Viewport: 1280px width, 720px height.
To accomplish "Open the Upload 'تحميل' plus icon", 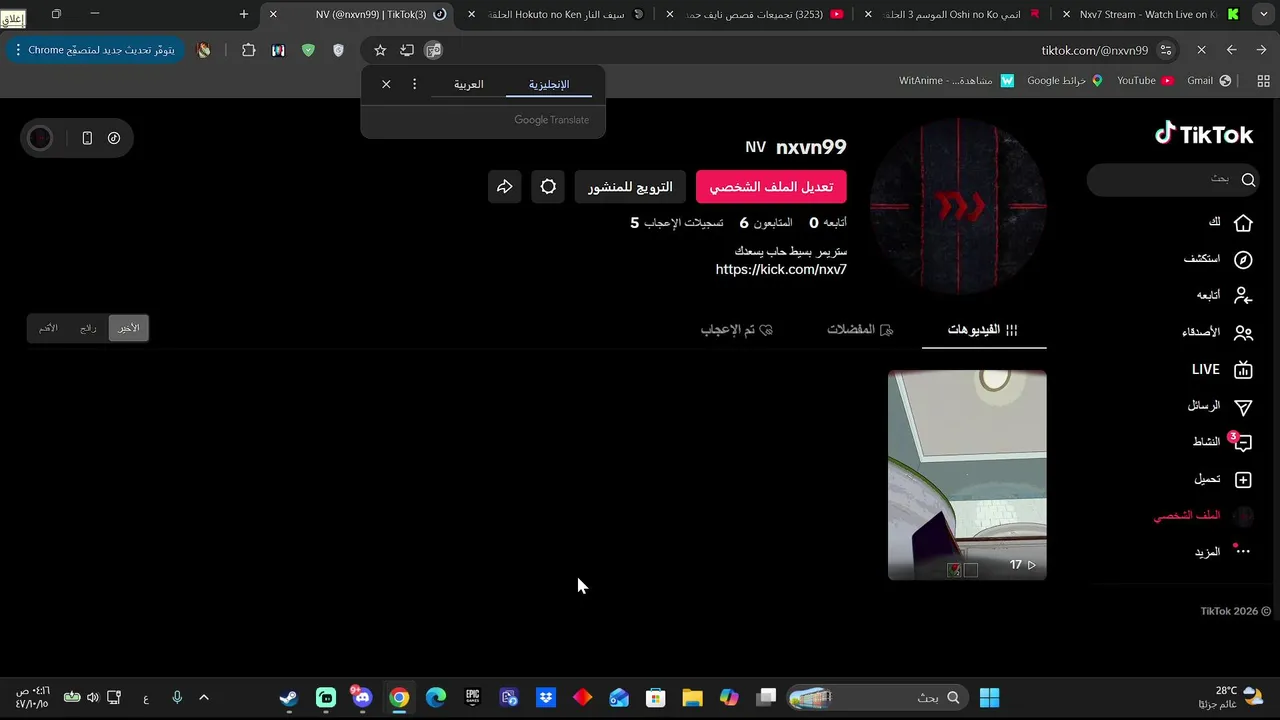I will coord(1243,480).
